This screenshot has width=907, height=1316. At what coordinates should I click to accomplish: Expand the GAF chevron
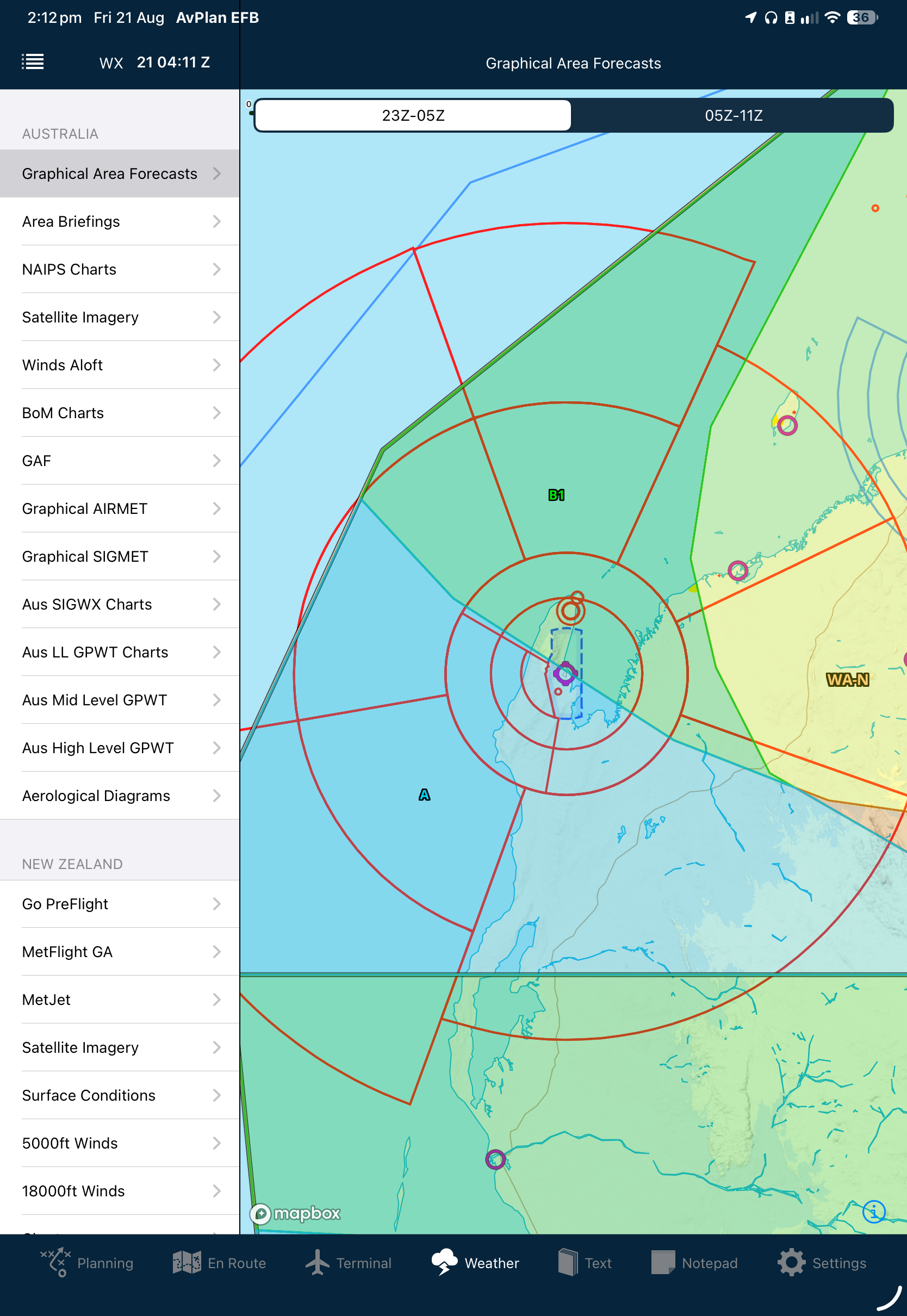click(x=216, y=460)
